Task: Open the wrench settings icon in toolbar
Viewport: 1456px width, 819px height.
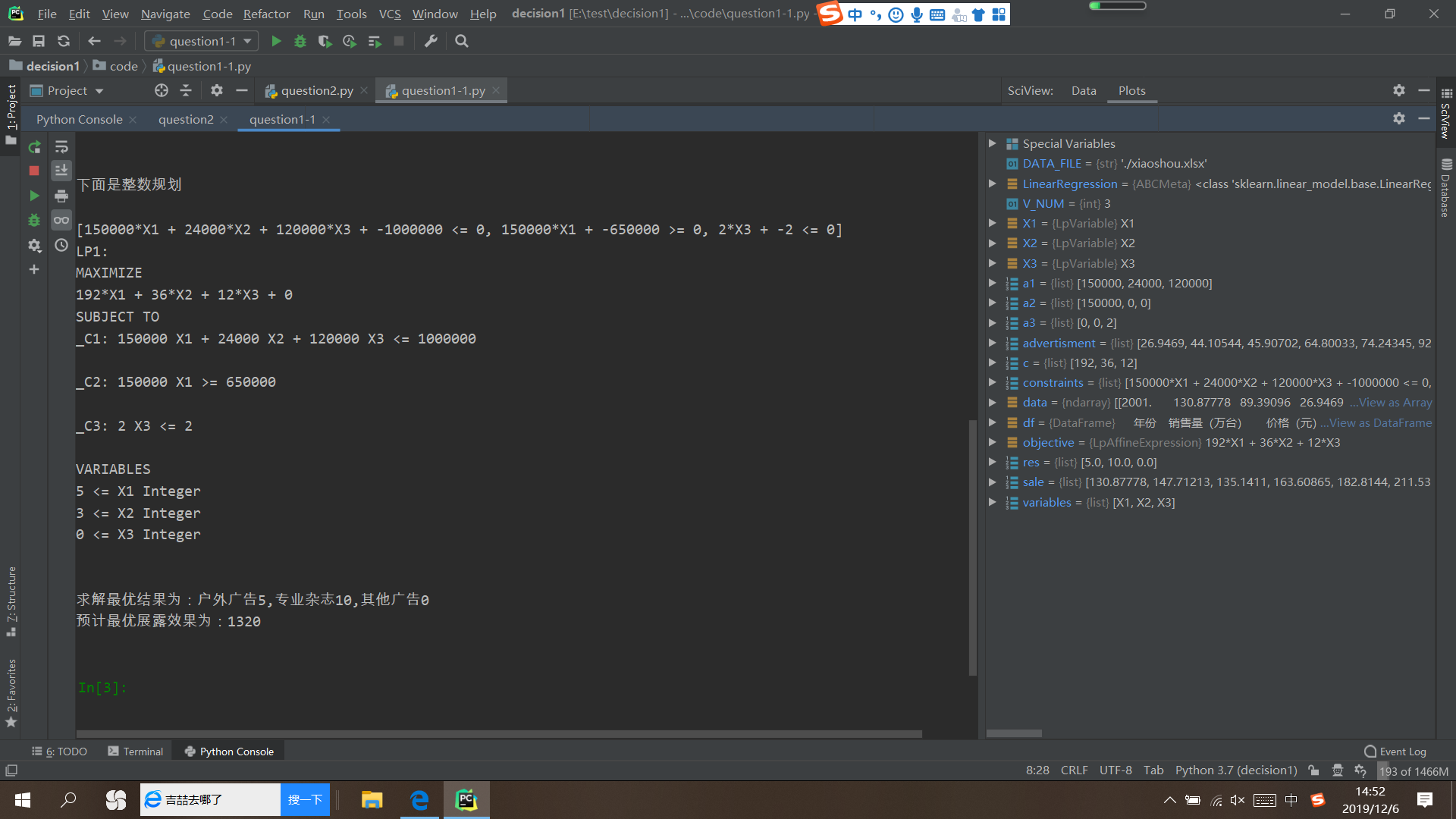Action: pos(431,41)
